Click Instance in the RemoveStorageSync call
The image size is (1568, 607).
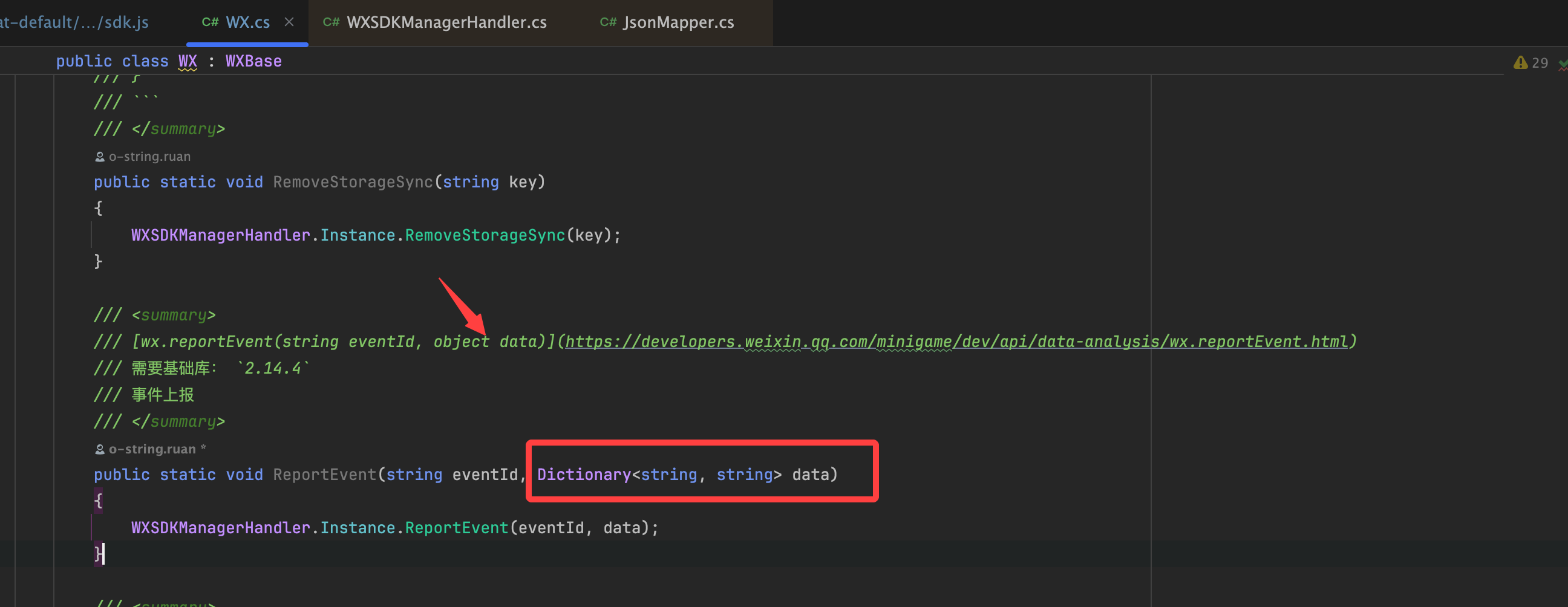tap(358, 235)
